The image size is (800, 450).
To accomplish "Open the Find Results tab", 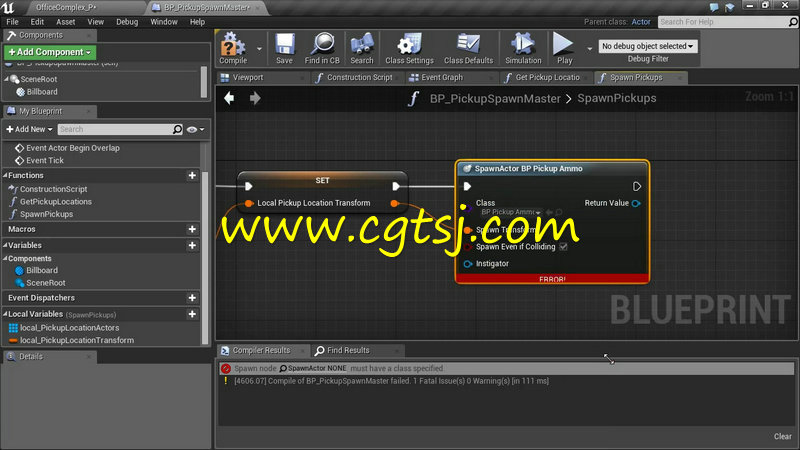I will [x=348, y=351].
